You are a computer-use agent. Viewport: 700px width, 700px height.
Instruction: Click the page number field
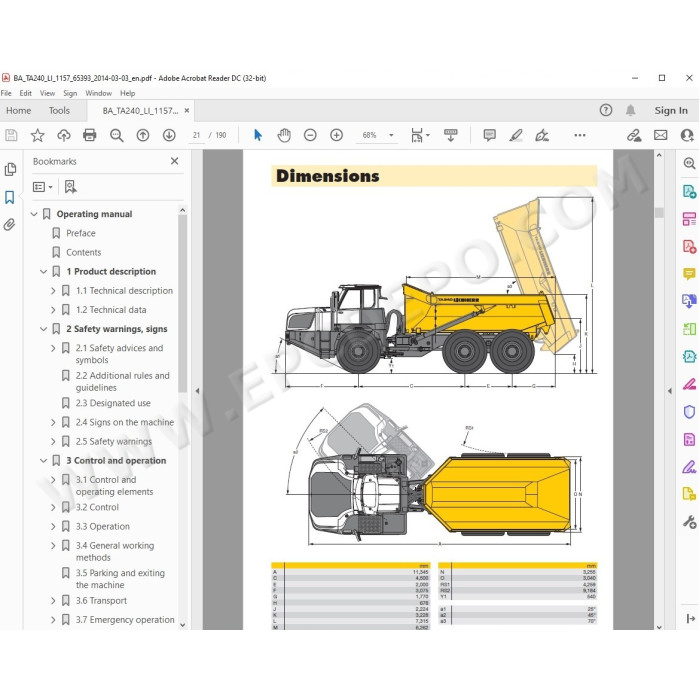[196, 135]
